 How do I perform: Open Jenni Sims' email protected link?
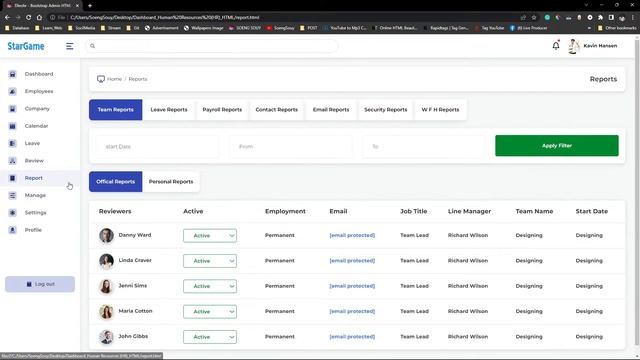click(x=352, y=286)
